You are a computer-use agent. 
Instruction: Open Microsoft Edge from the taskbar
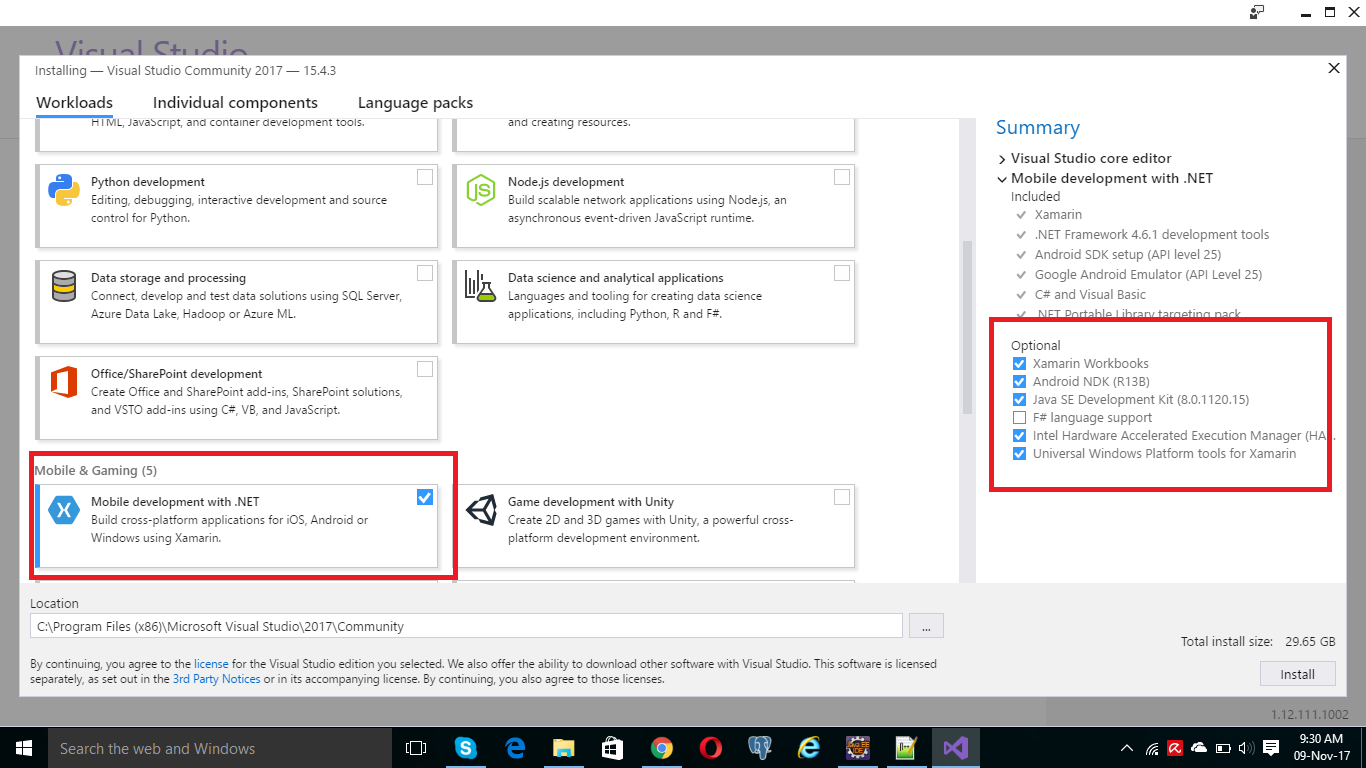click(x=515, y=748)
